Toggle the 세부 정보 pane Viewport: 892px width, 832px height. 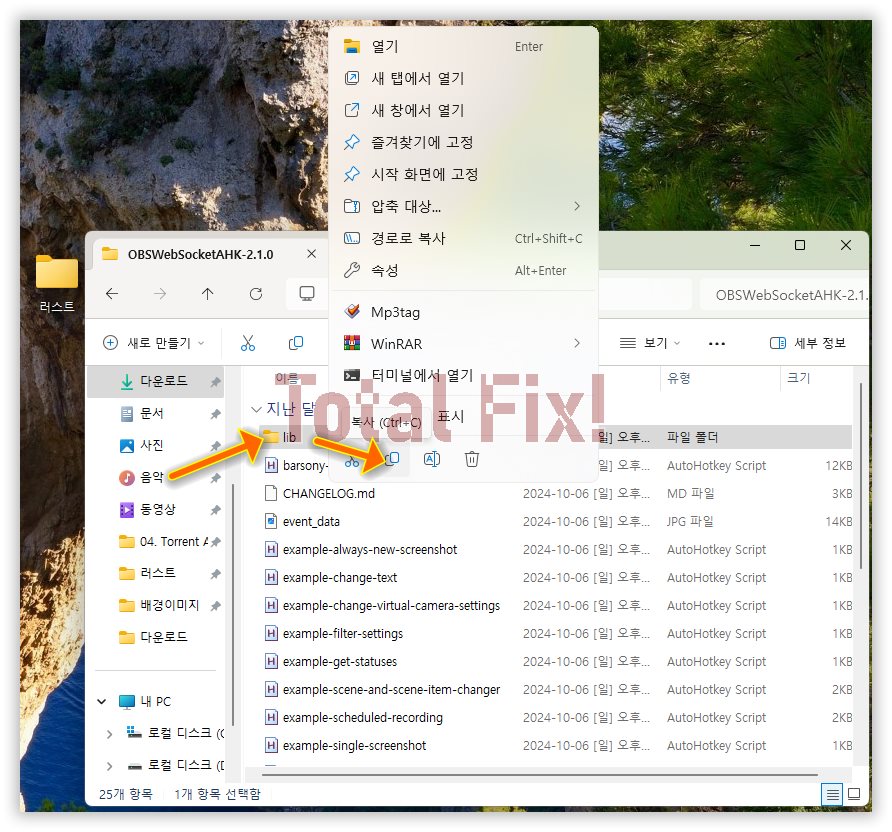pos(808,343)
